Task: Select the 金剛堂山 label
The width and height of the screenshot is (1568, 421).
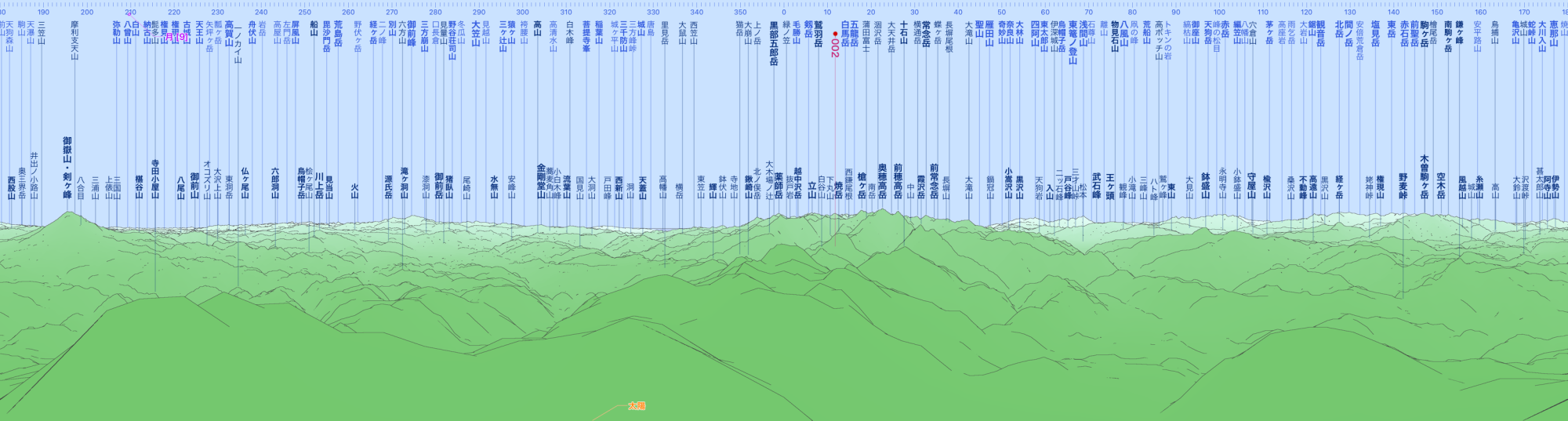Action: pos(541,182)
